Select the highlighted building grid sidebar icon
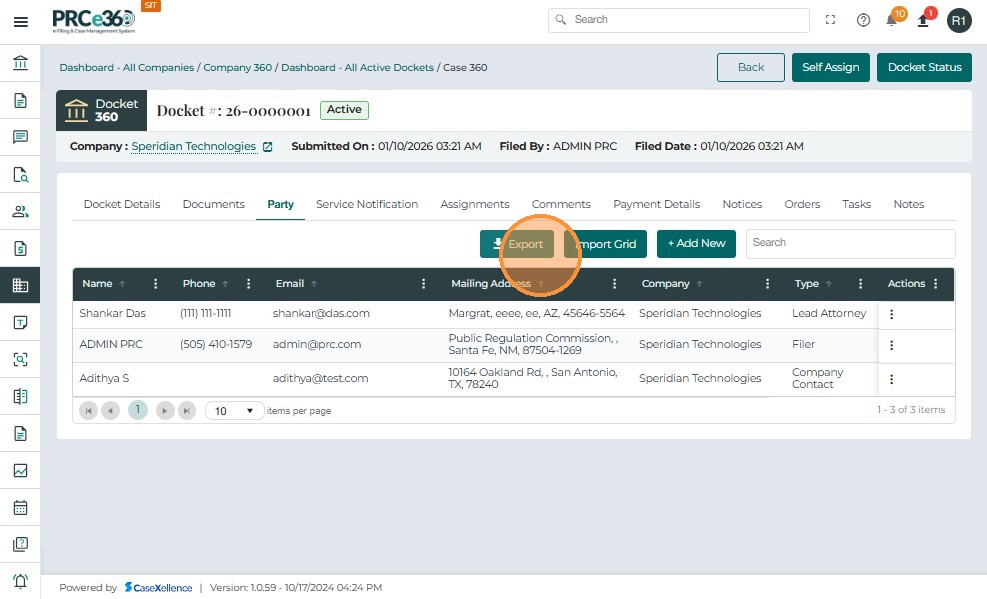987x599 pixels. tap(20, 285)
